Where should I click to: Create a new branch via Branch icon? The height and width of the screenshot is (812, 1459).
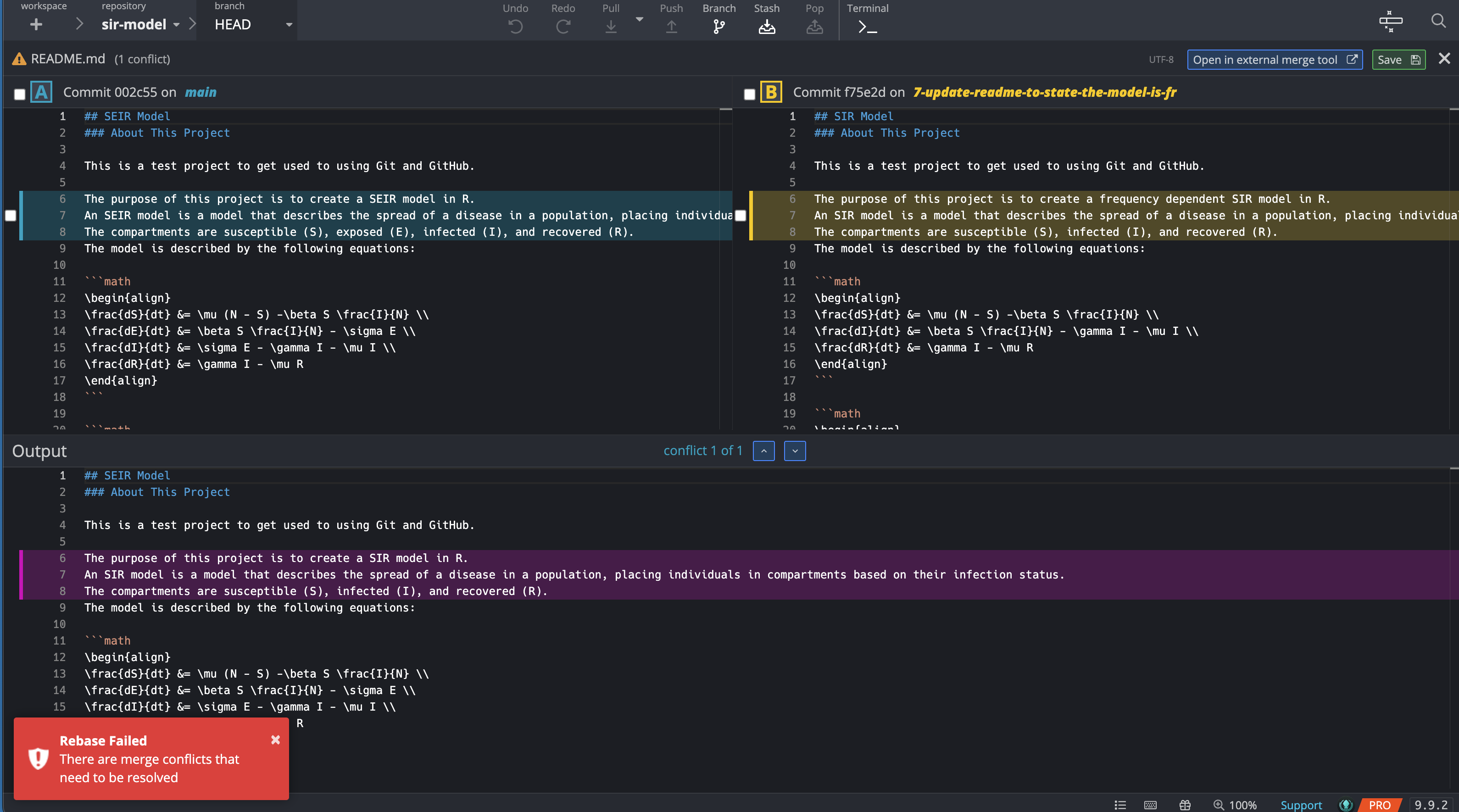(x=719, y=26)
